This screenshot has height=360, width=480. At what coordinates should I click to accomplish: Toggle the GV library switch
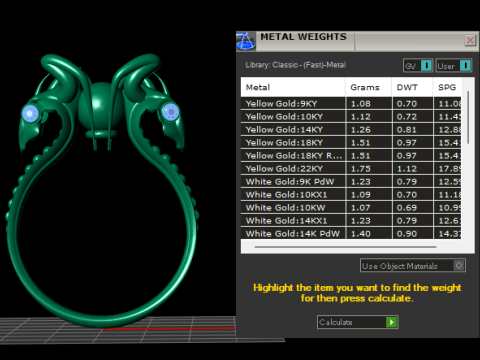tap(418, 66)
